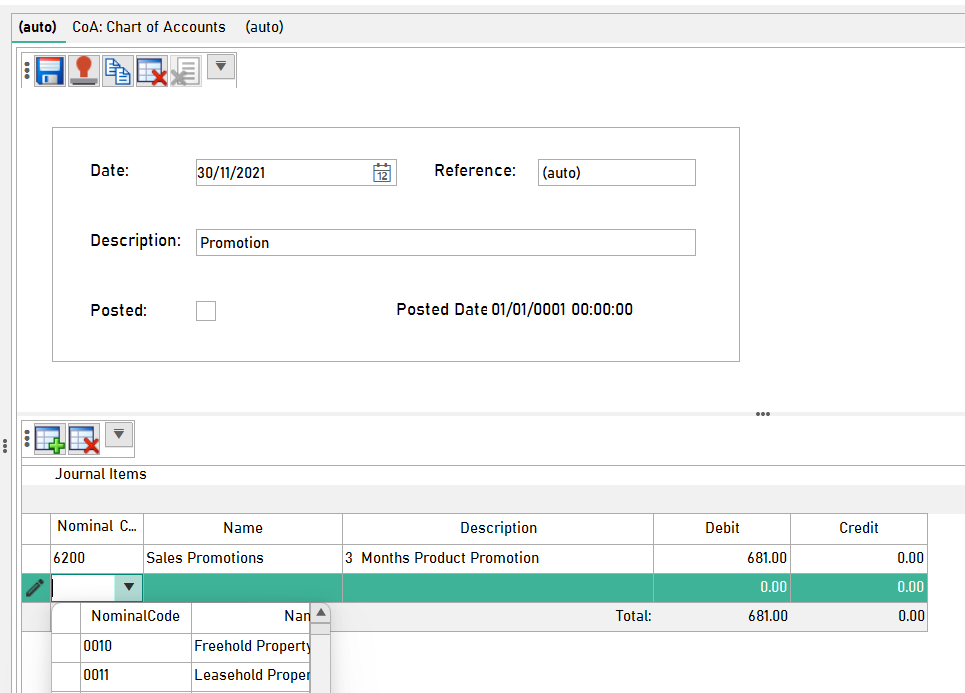Open the Nominal Code dropdown
This screenshot has width=965, height=693.
click(128, 587)
